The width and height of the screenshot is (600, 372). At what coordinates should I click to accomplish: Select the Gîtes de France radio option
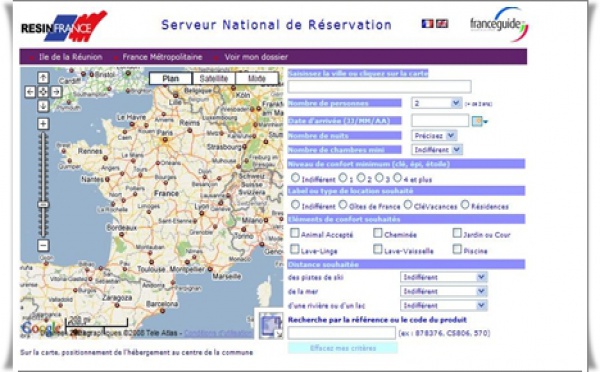(342, 205)
